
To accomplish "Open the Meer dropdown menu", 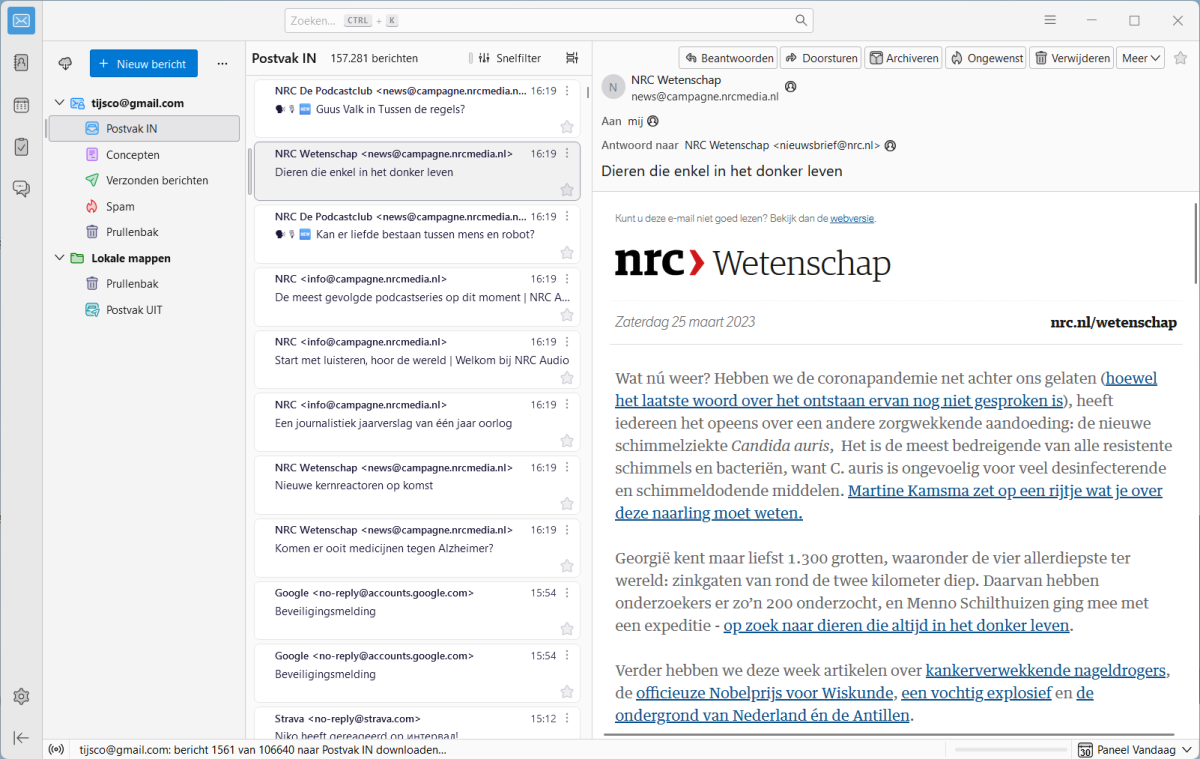I will point(1140,58).
